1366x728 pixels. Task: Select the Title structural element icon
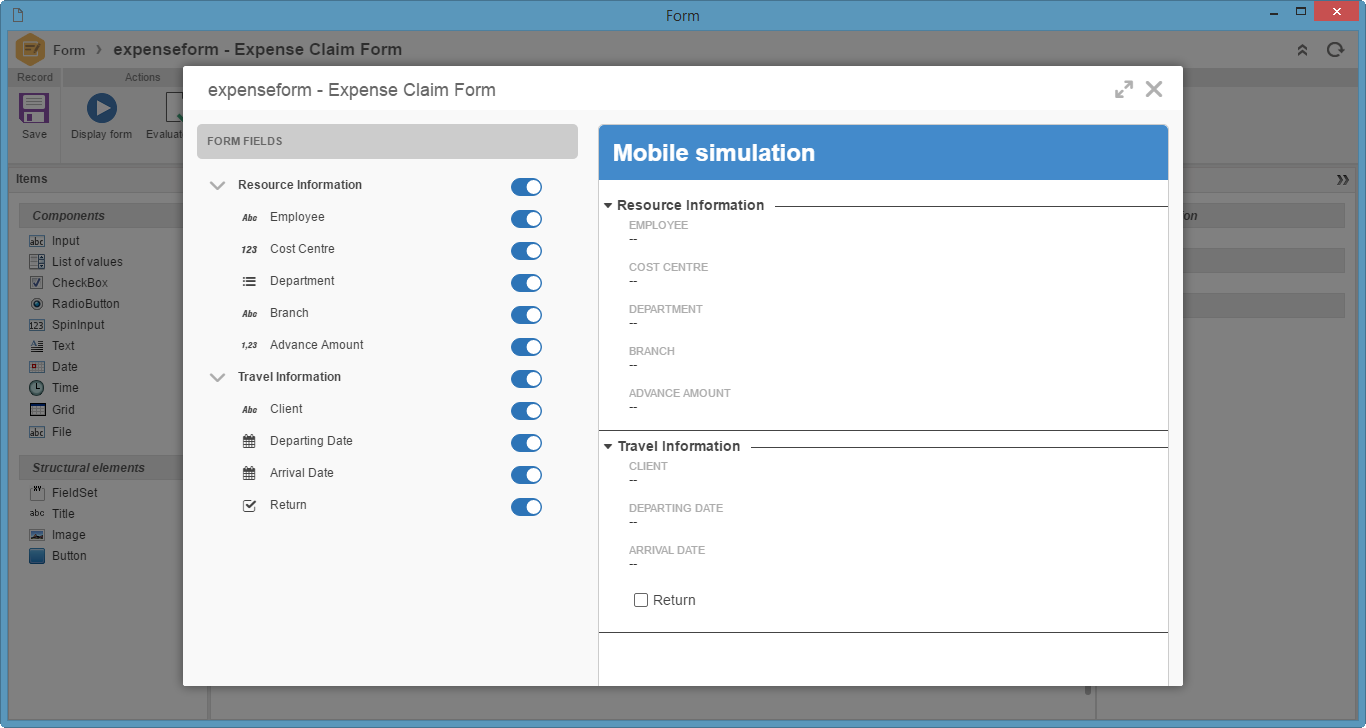(x=37, y=514)
